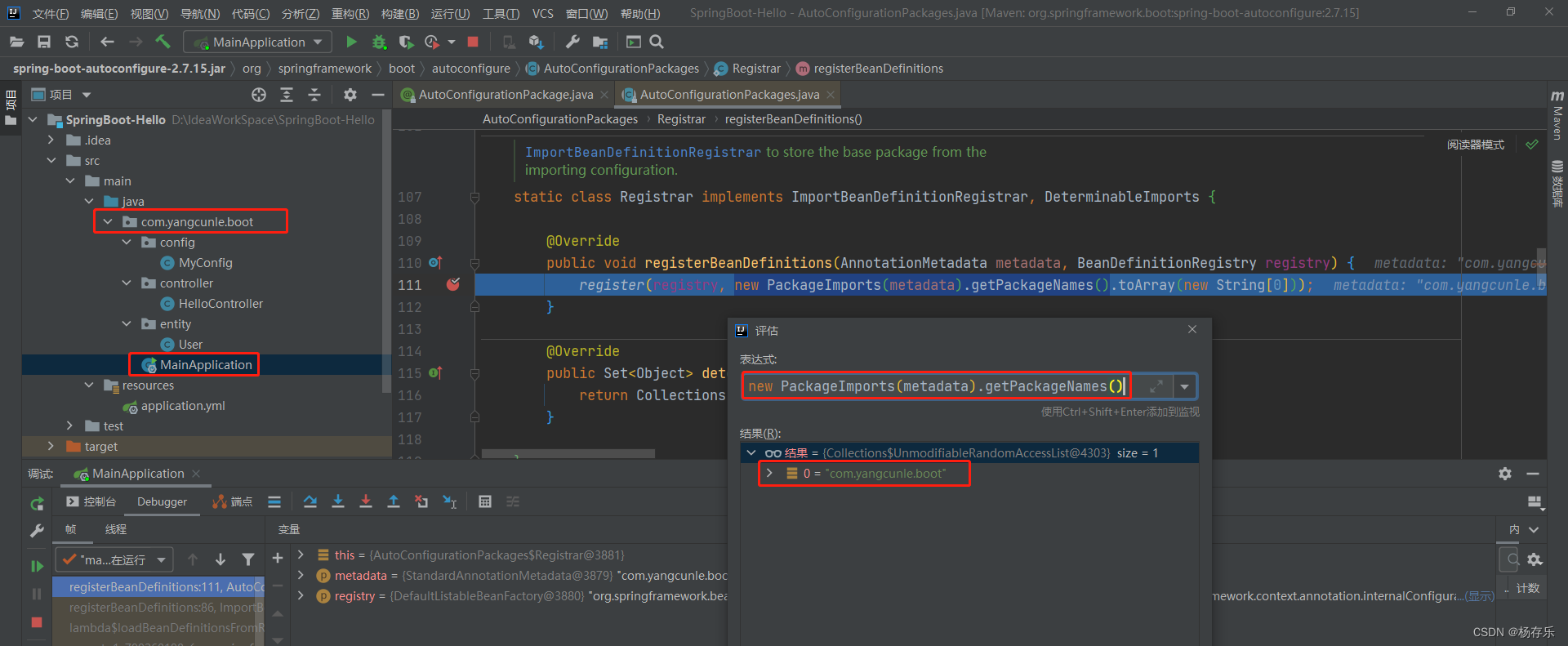
Task: Open the 重构(R) menu
Action: click(350, 13)
